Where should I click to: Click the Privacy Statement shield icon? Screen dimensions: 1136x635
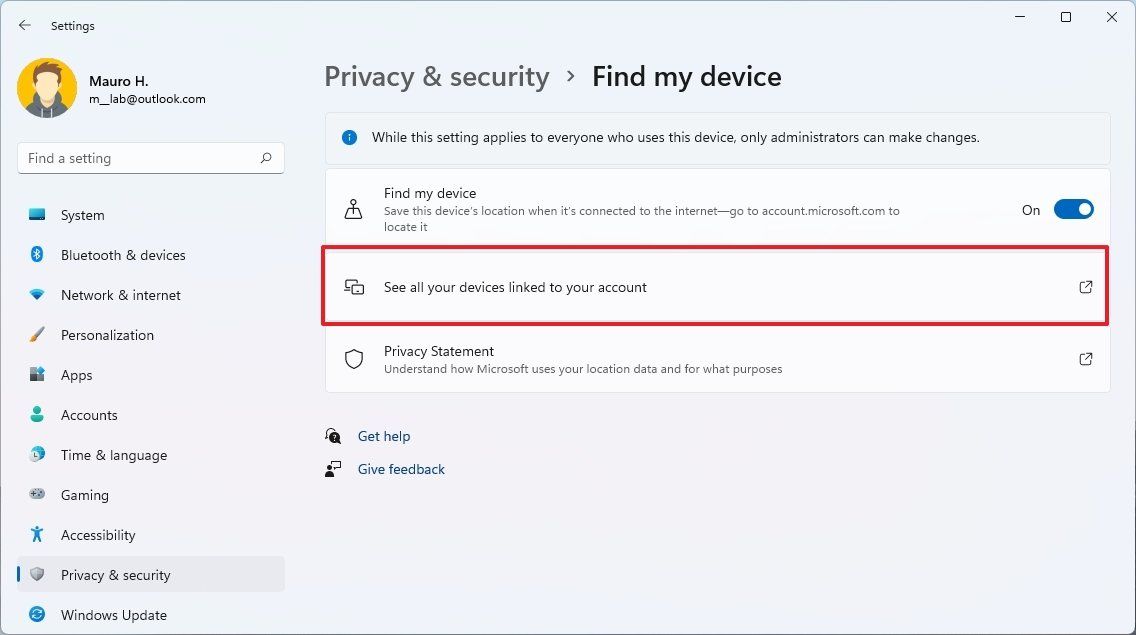(x=354, y=358)
